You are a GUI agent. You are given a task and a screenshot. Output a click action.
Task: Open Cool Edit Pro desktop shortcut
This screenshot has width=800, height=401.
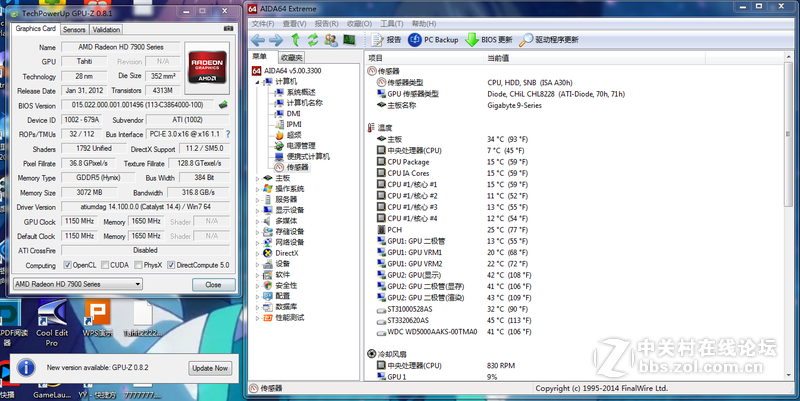pos(51,322)
